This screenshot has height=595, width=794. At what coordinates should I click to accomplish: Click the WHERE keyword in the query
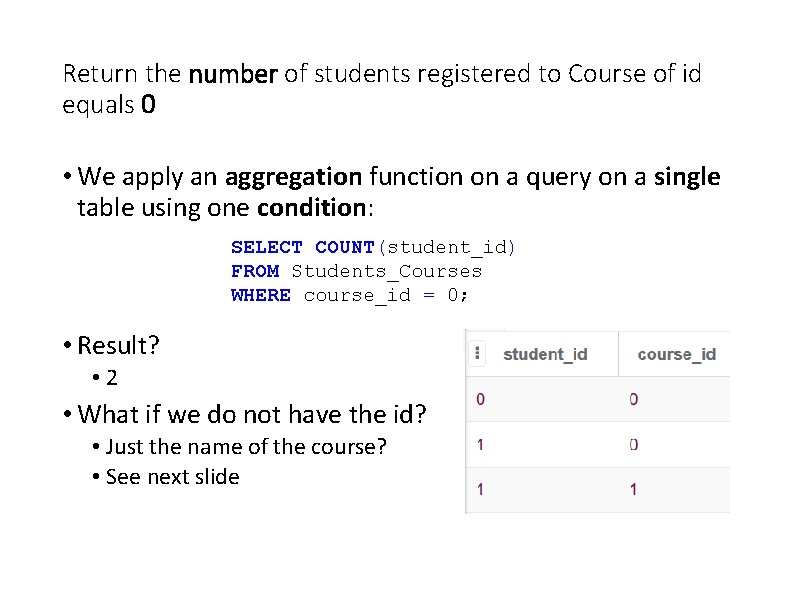(x=260, y=295)
